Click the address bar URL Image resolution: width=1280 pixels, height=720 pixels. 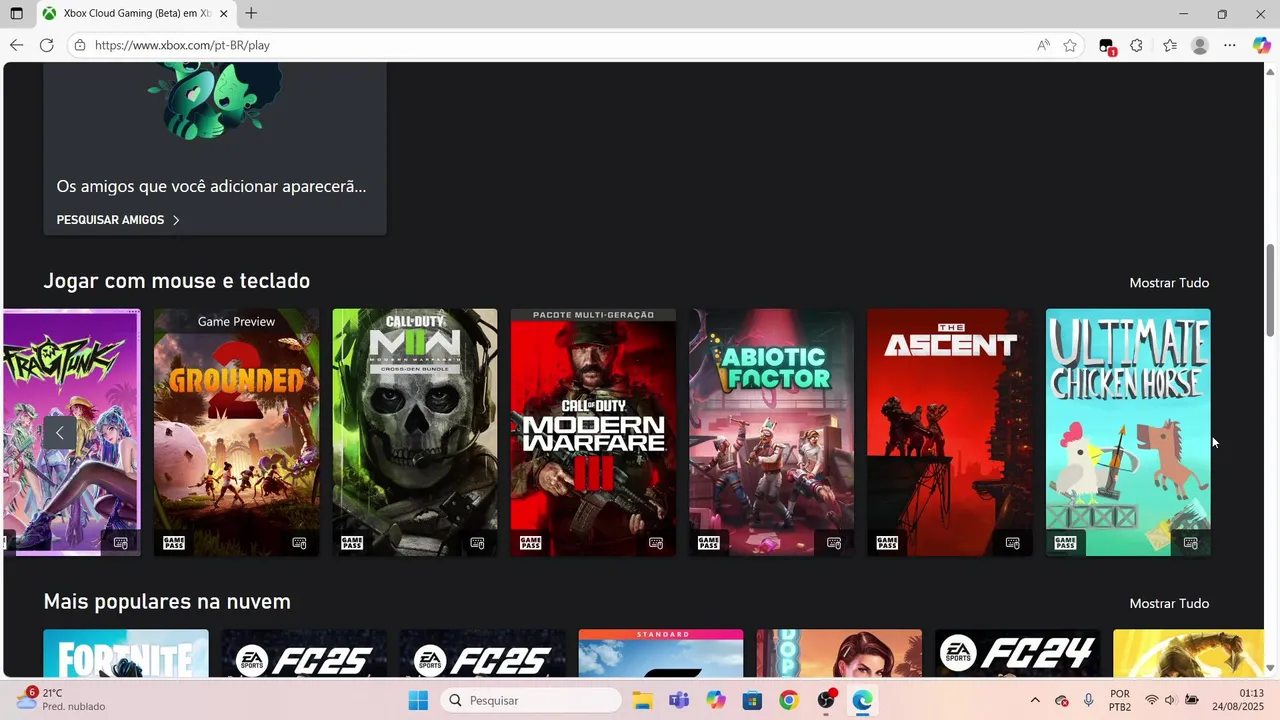point(182,45)
